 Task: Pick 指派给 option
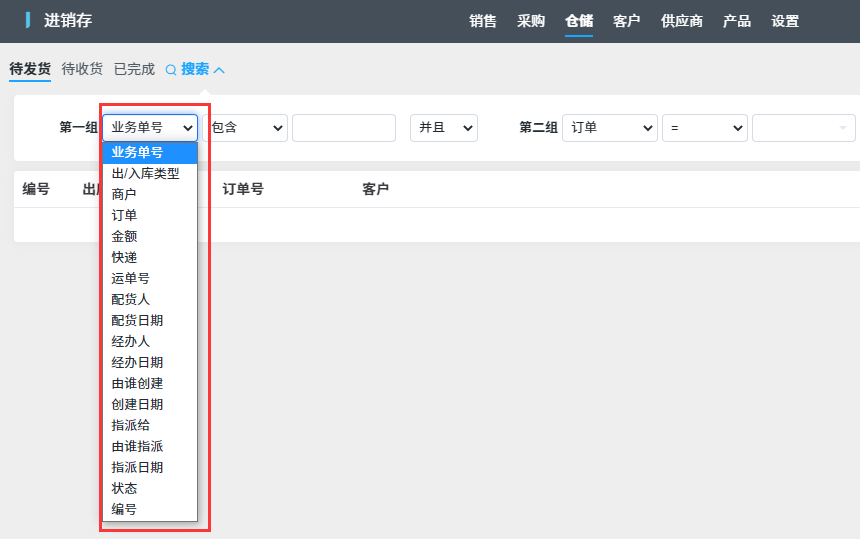[150, 425]
